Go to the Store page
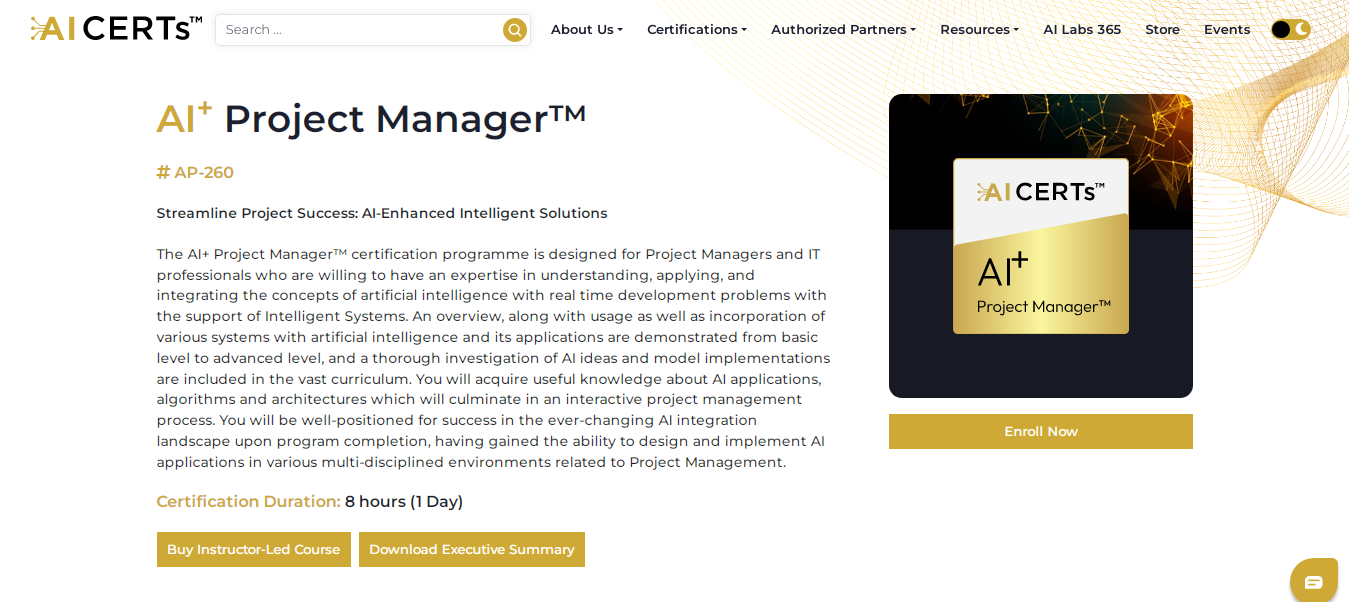The image size is (1349, 602). [x=1162, y=29]
